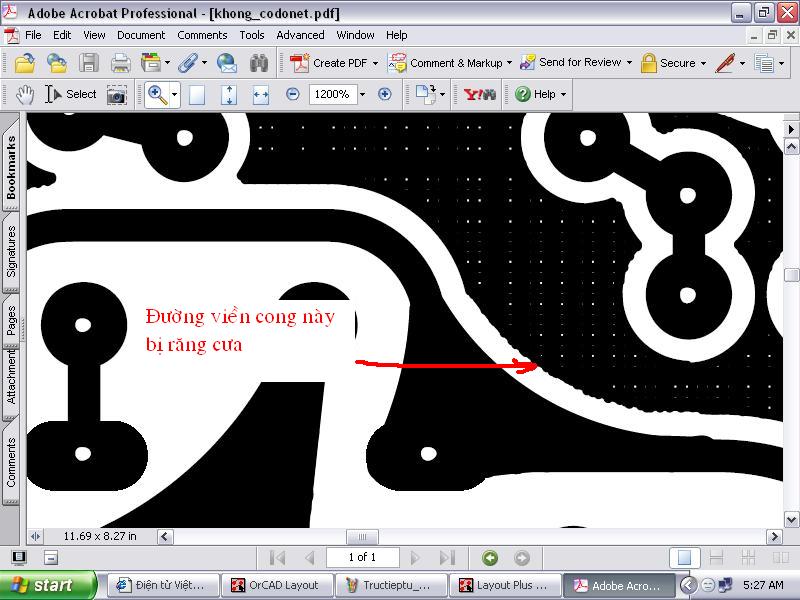Select the Zoom In magnifier tool
800x600 pixels.
pos(157,94)
